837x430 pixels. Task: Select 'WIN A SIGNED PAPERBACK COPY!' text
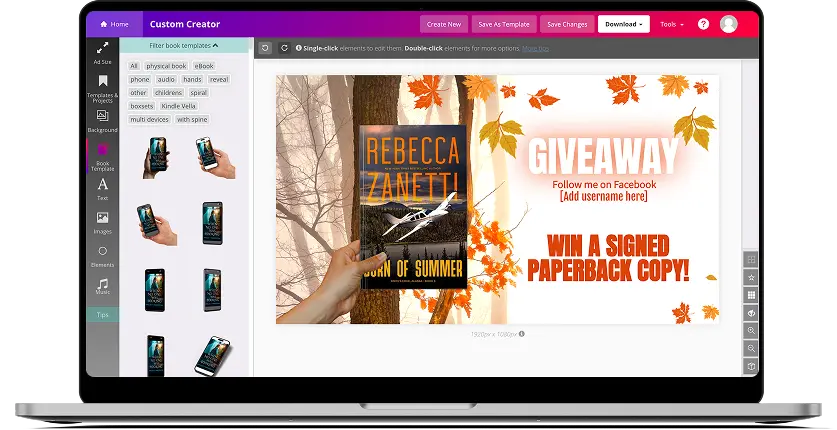[x=609, y=258]
